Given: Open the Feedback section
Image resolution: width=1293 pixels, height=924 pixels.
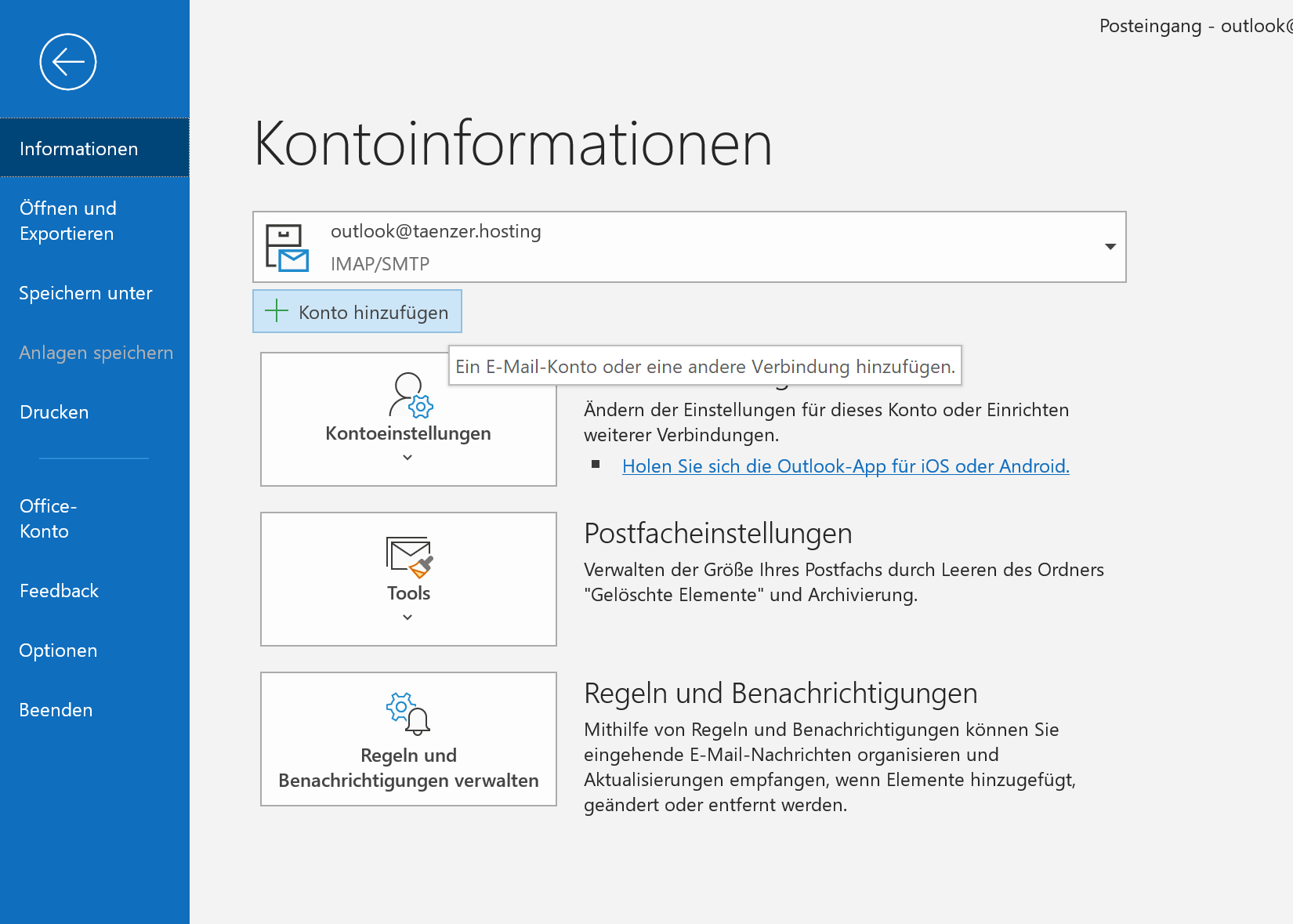Looking at the screenshot, I should point(59,591).
